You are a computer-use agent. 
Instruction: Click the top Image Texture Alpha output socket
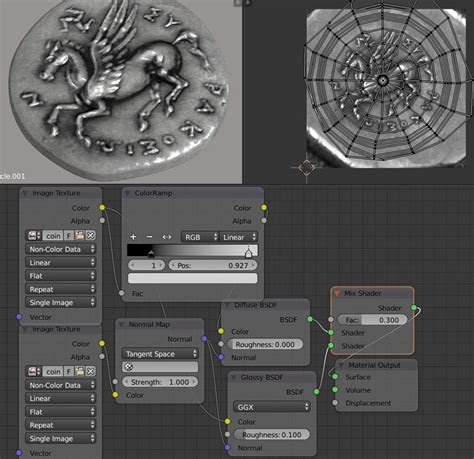pos(102,220)
